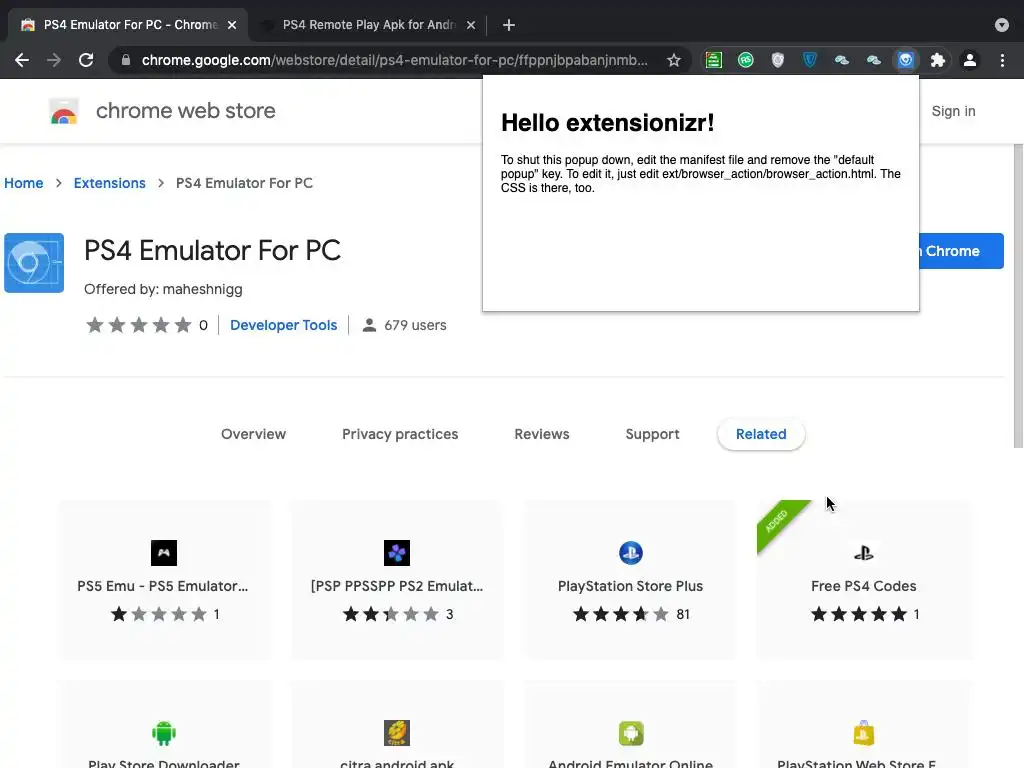Go back using the browser back arrow
This screenshot has height=768, width=1024.
tap(22, 60)
